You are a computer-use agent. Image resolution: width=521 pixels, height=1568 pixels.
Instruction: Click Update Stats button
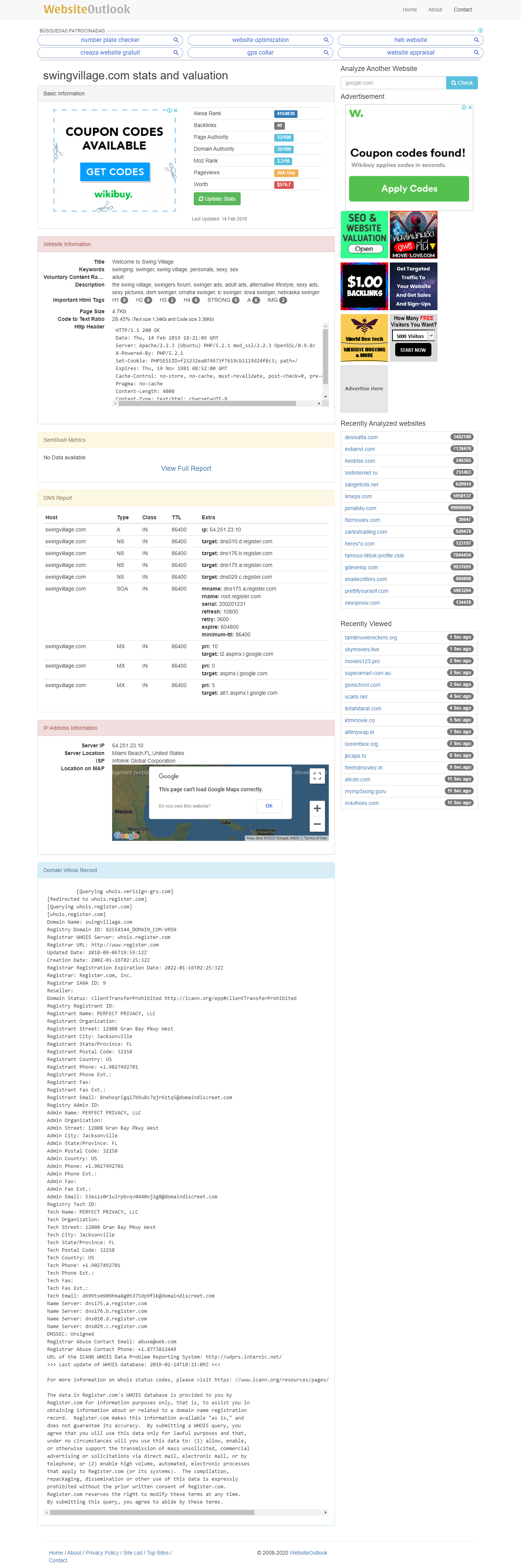pos(217,199)
